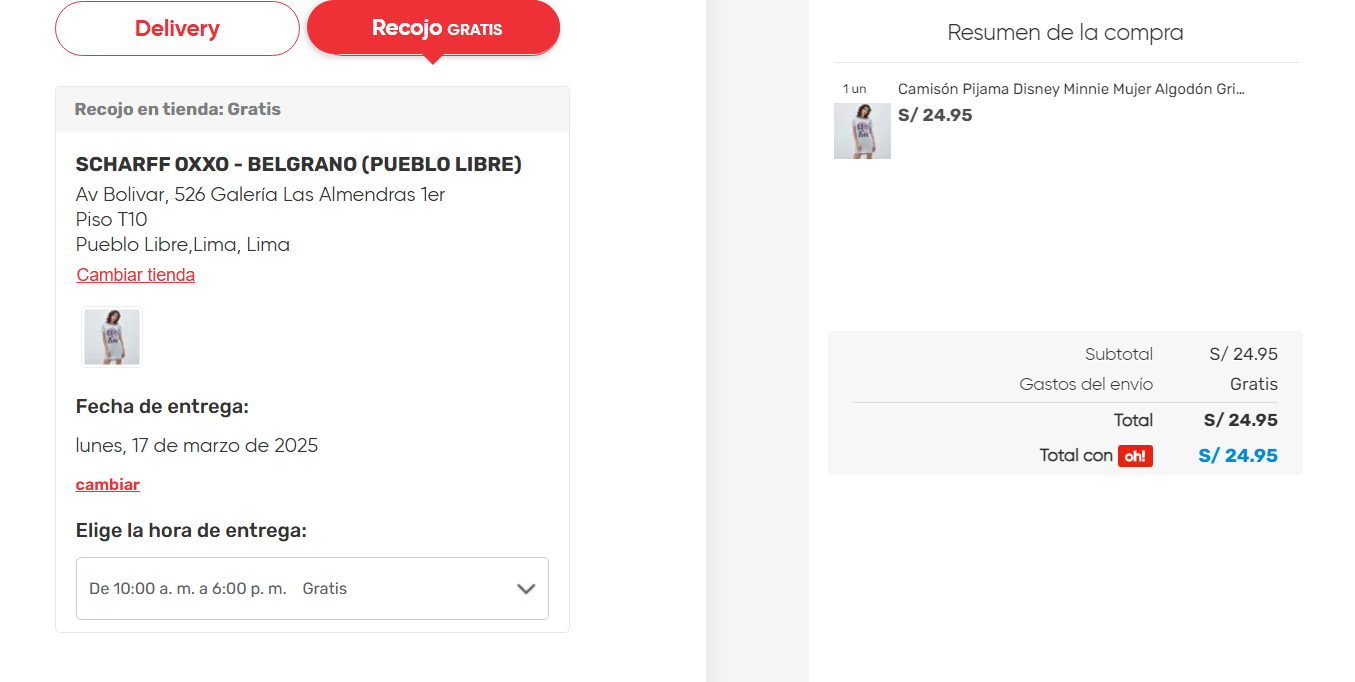Click the product image in Resumen de la compra
The height and width of the screenshot is (682, 1355).
point(862,131)
